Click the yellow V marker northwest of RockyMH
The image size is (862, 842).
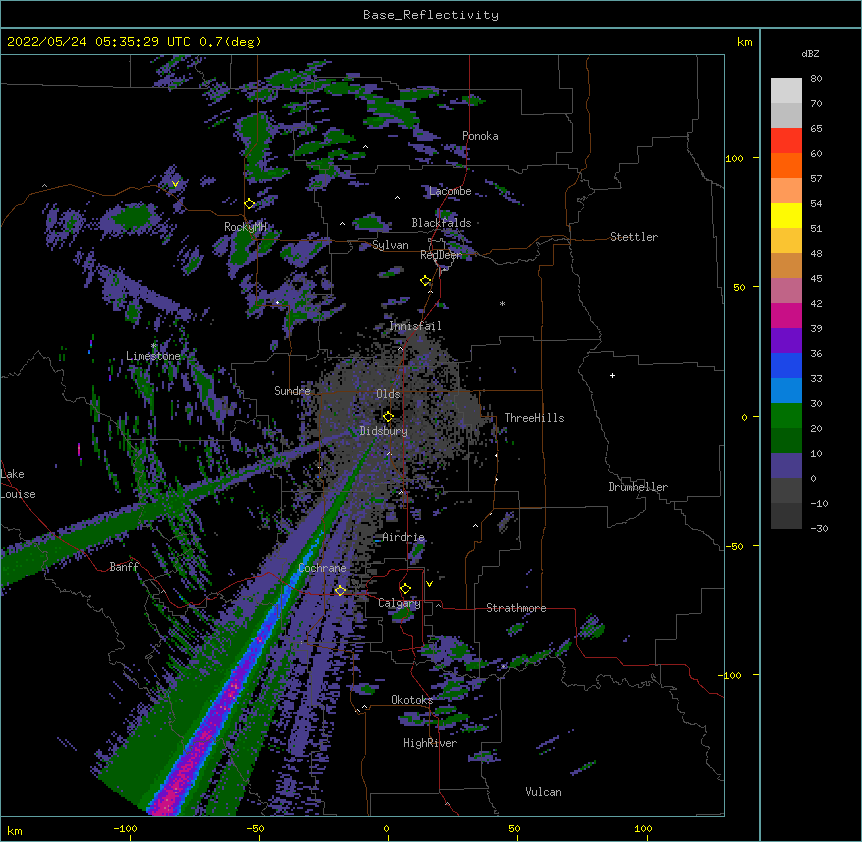(x=175, y=184)
